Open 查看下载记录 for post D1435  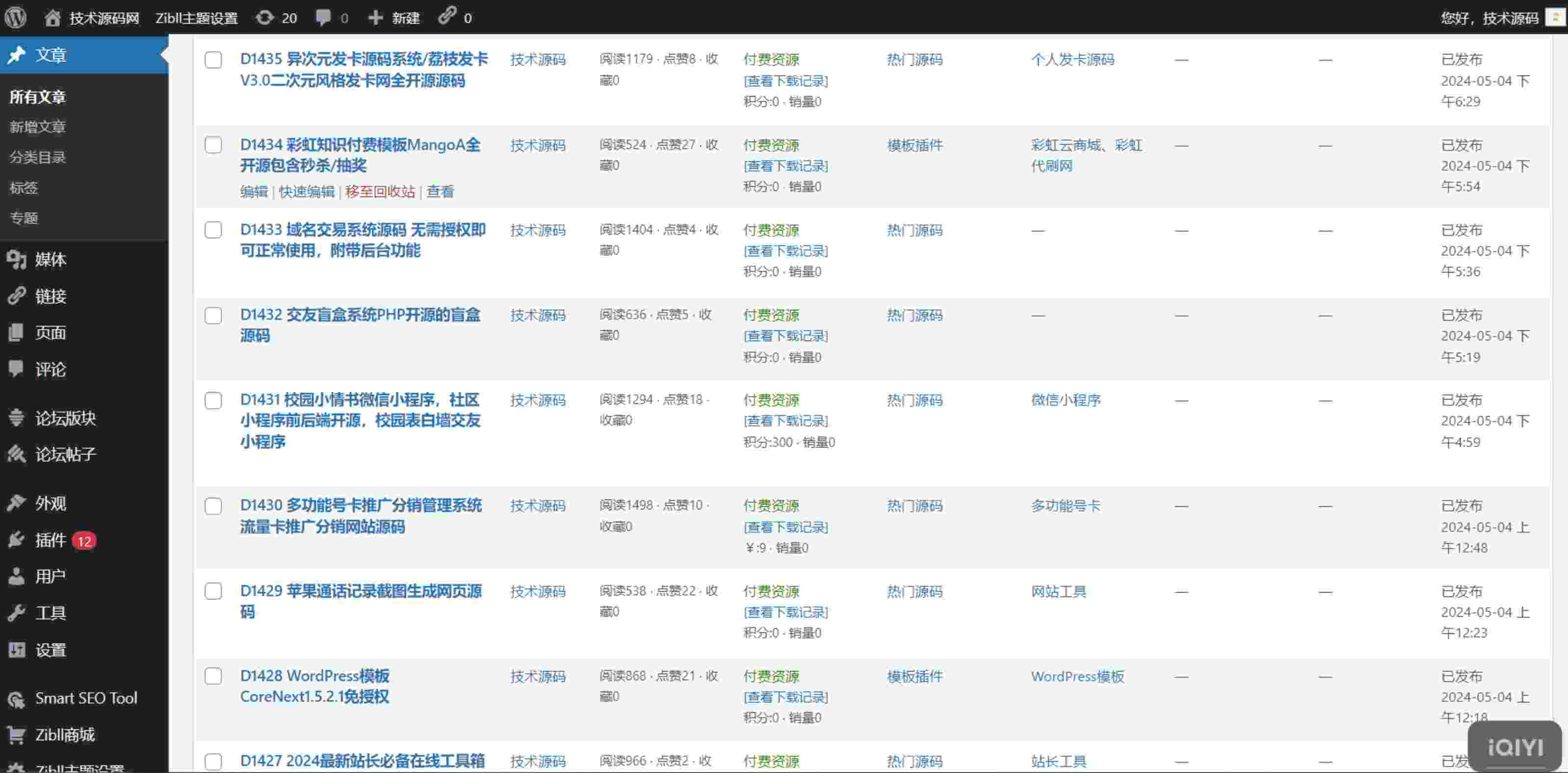(786, 81)
